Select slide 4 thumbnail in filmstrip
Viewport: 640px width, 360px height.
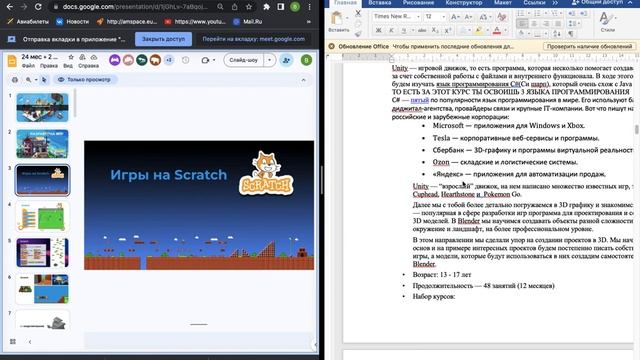point(42,217)
